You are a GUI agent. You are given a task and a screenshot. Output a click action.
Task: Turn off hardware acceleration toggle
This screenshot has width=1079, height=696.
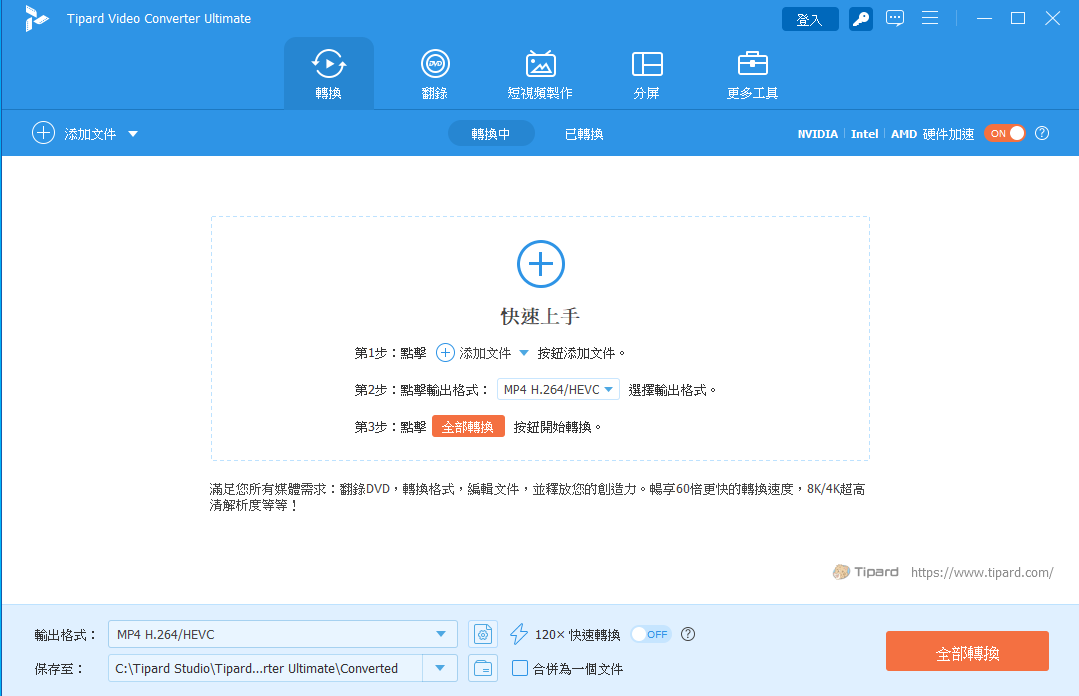click(x=1004, y=133)
